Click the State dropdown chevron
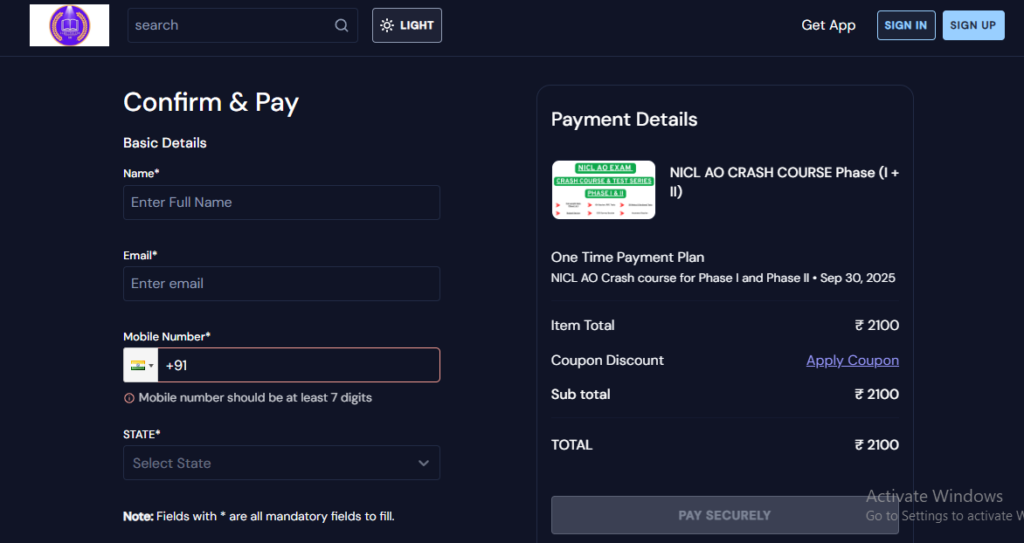The width and height of the screenshot is (1024, 543). 424,463
